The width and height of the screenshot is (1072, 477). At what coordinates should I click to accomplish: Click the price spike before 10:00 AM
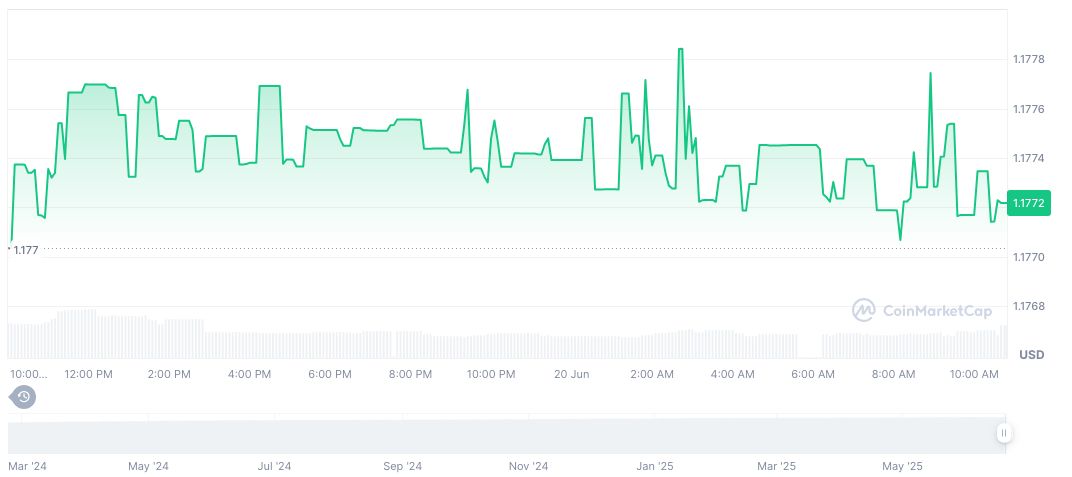pos(930,74)
